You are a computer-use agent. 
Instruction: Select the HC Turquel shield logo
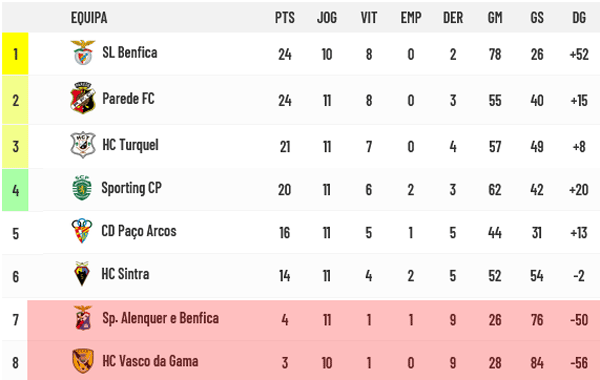coord(83,145)
